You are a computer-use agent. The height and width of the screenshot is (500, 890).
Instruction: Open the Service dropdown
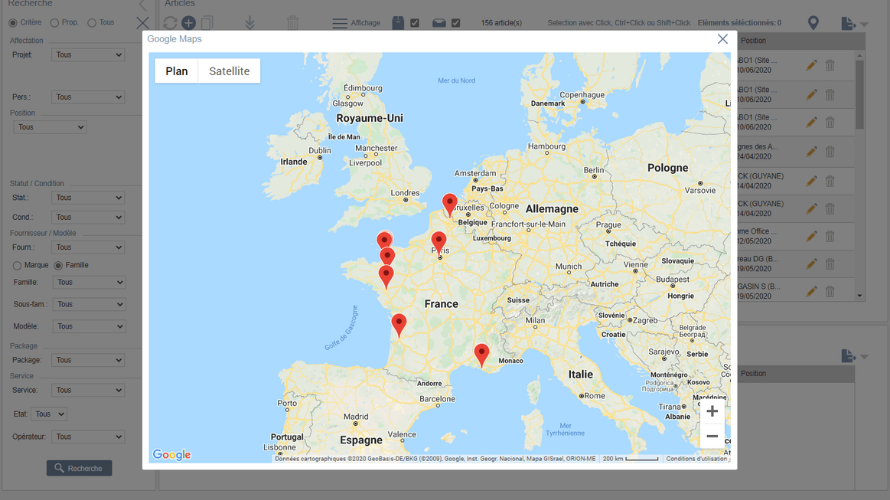pyautogui.click(x=88, y=390)
